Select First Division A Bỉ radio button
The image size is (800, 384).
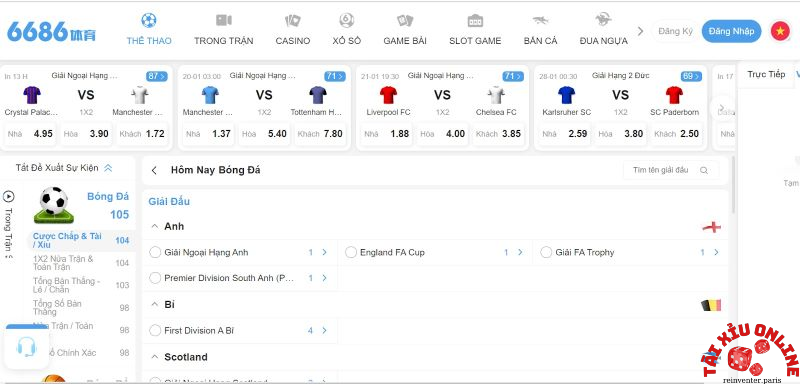[x=155, y=330]
